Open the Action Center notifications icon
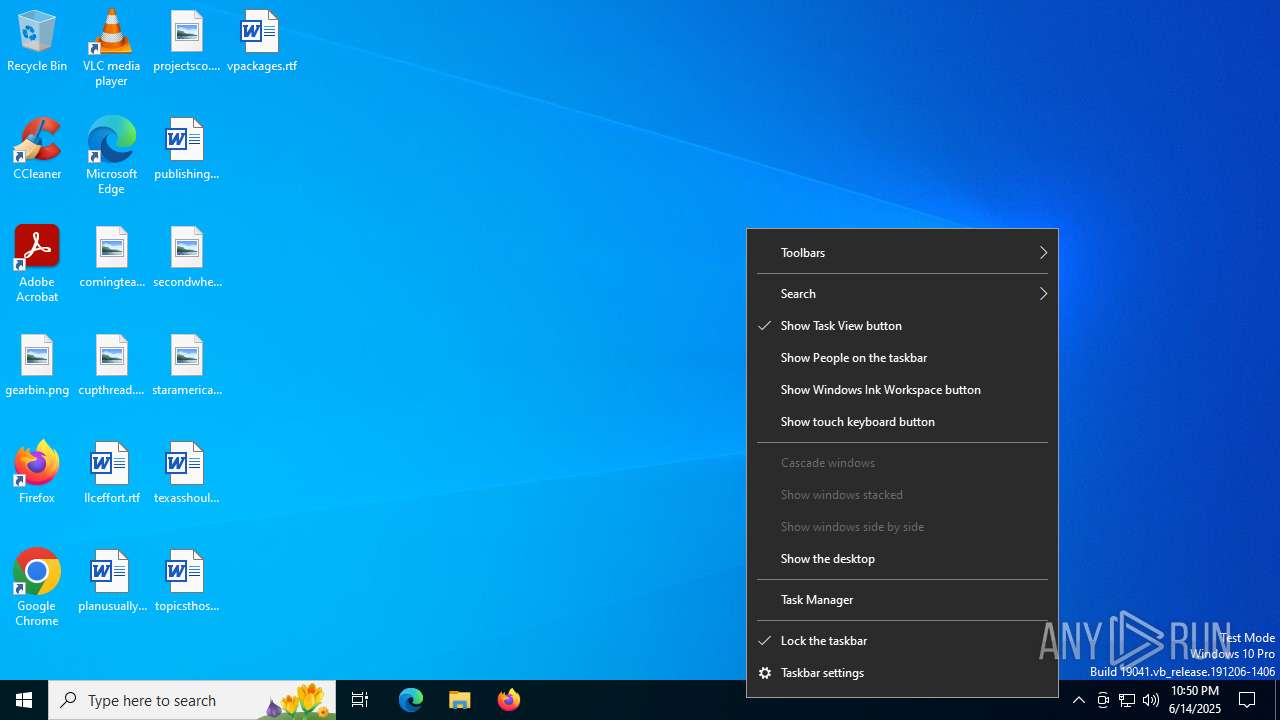This screenshot has height=720, width=1280. tap(1248, 700)
